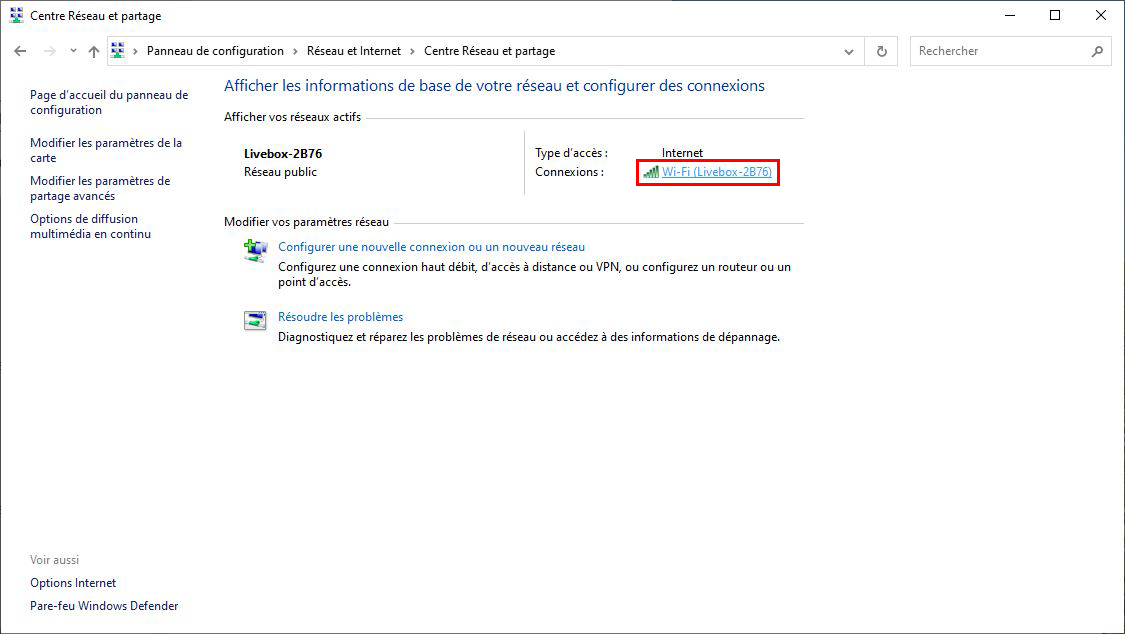Maximize the Centre Réseau et partage window
The height and width of the screenshot is (634, 1125).
pyautogui.click(x=1055, y=15)
